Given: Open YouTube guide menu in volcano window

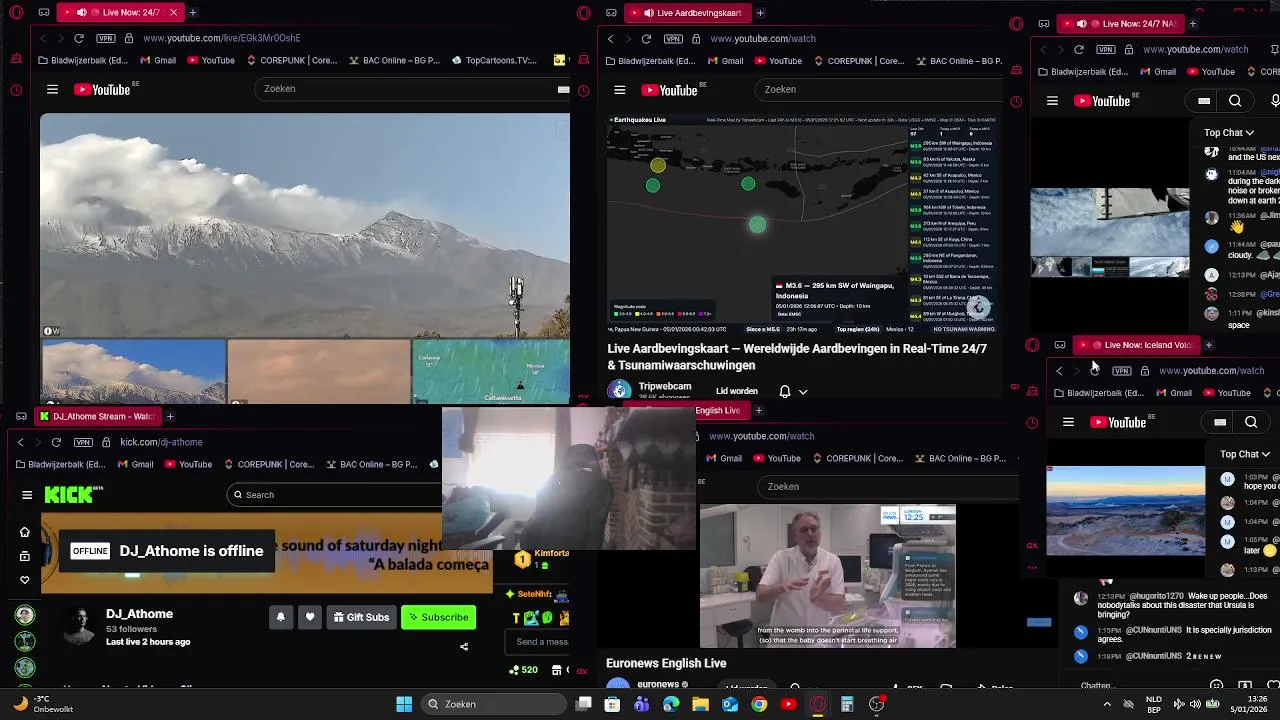Looking at the screenshot, I should click(x=52, y=89).
